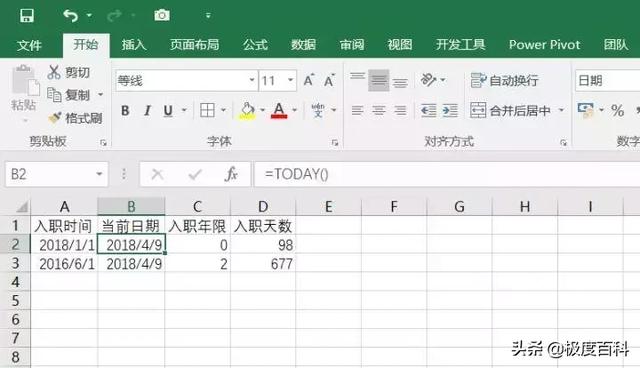Viewport: 640px width, 368px height.
Task: Click 复制 copy button
Action: (69, 95)
